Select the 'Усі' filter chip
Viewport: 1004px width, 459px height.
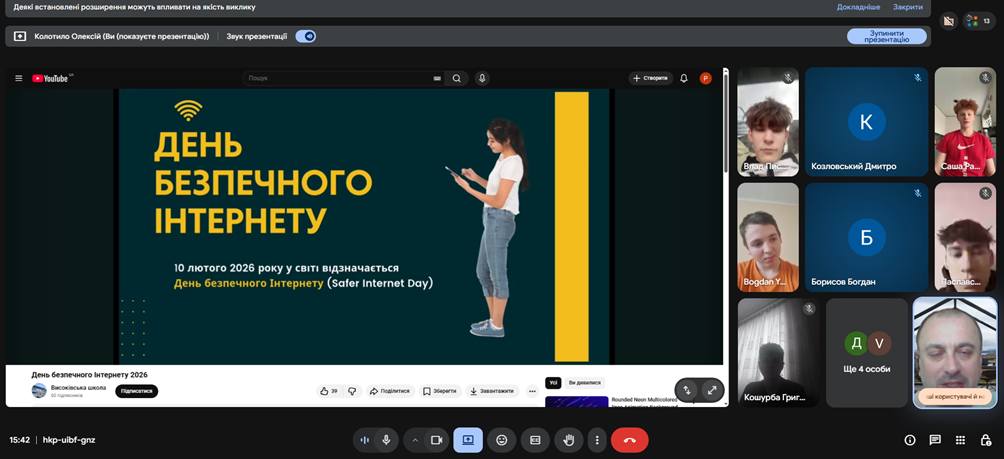[x=553, y=382]
